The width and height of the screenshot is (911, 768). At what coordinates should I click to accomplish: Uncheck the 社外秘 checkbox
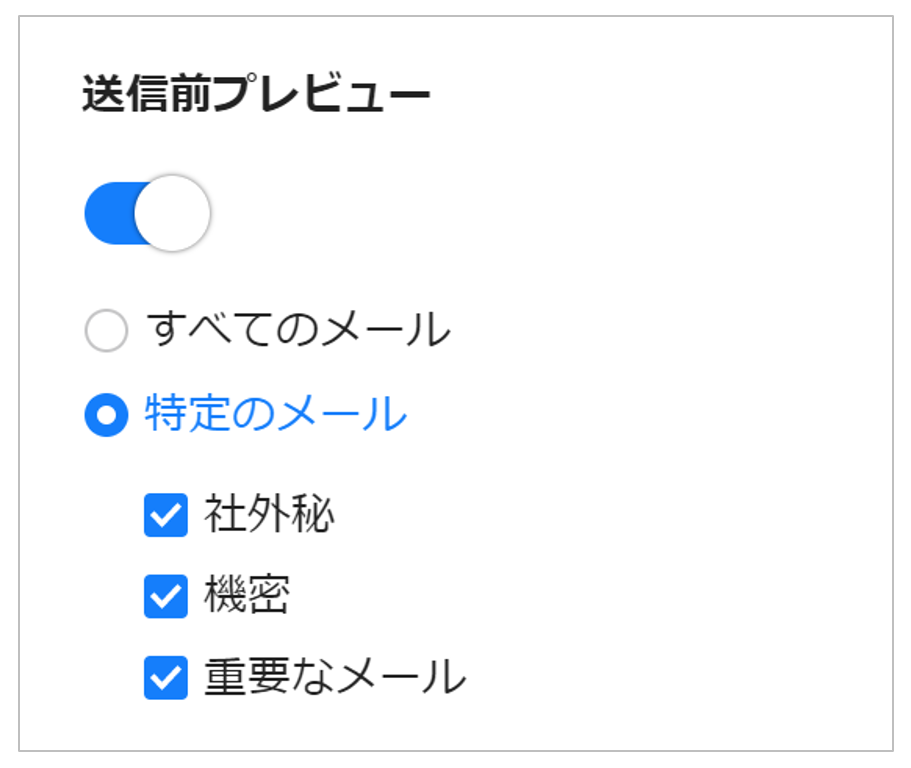(x=166, y=515)
